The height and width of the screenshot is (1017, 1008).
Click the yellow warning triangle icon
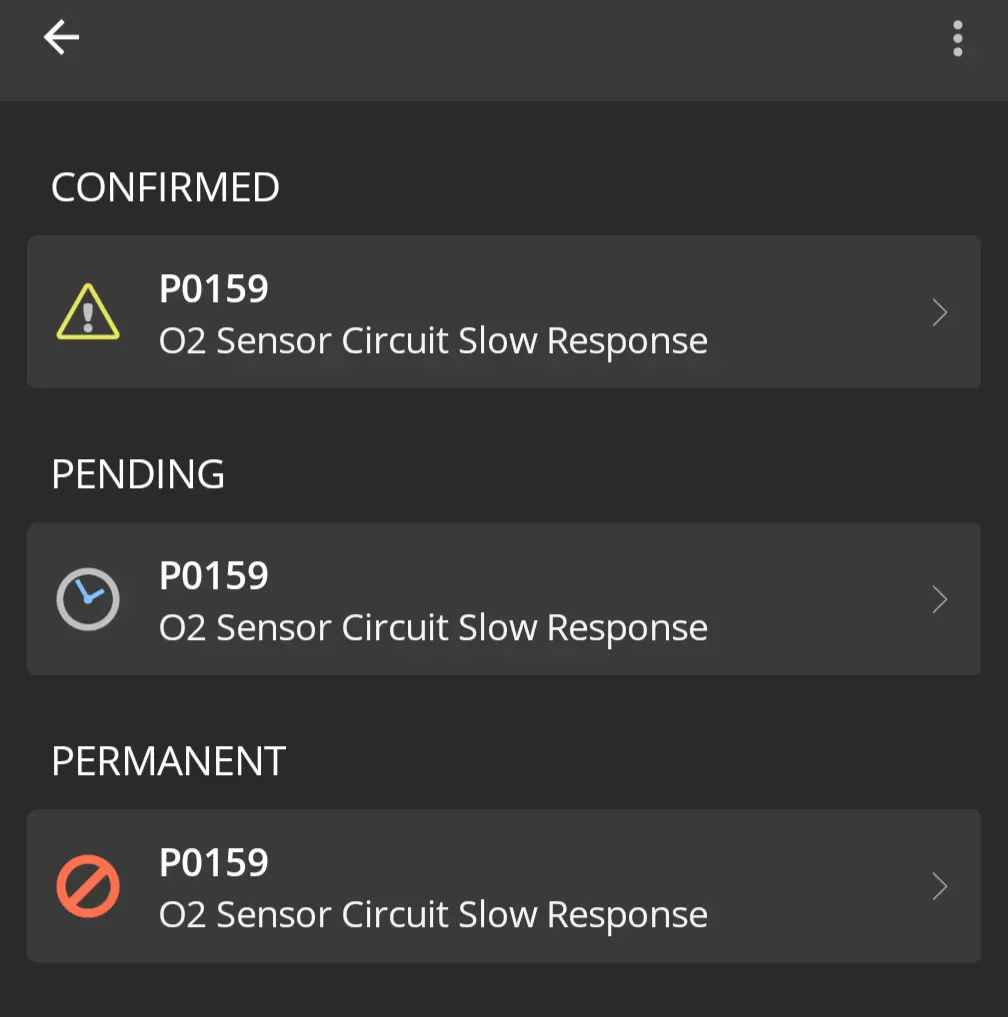[x=88, y=312]
